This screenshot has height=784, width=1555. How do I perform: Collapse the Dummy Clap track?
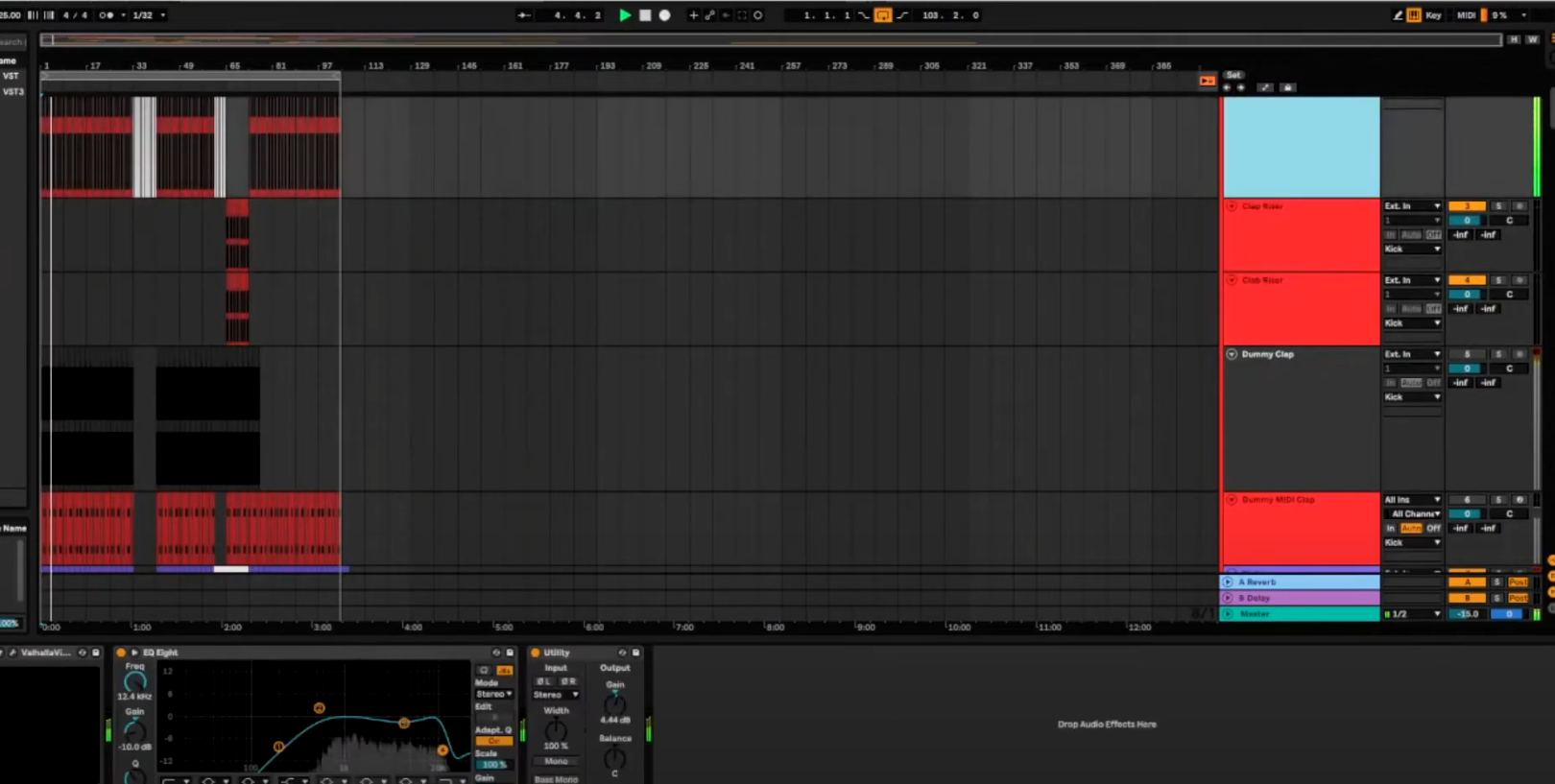[1232, 354]
